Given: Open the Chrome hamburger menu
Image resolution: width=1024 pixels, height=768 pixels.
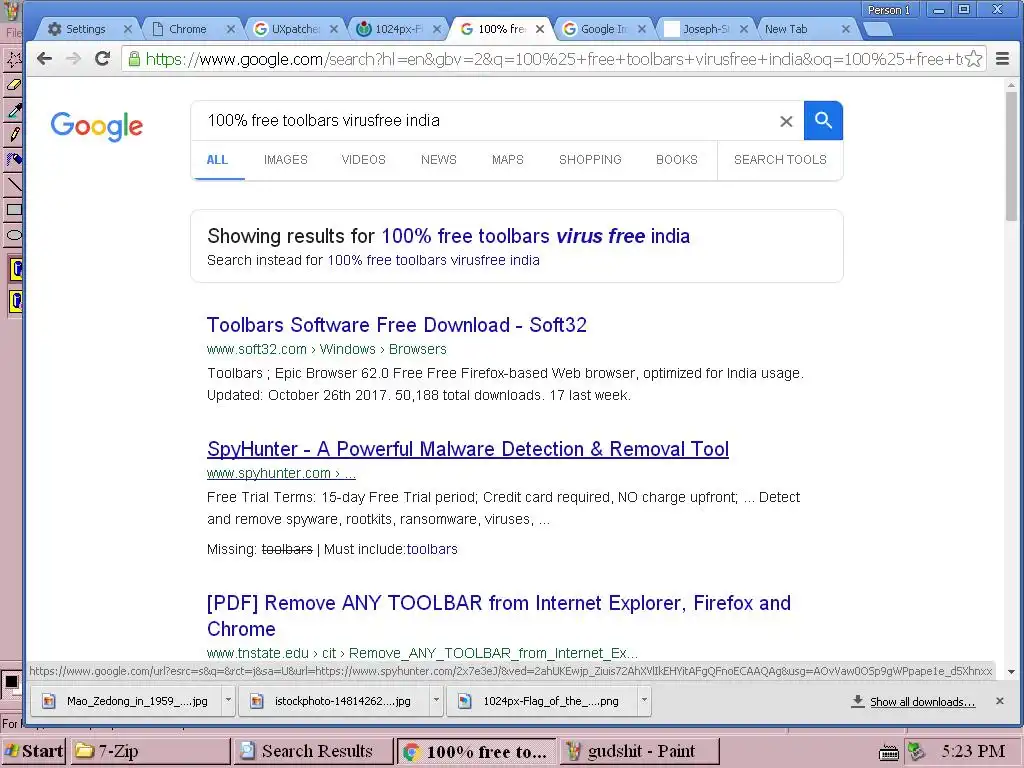Looking at the screenshot, I should tap(1002, 59).
